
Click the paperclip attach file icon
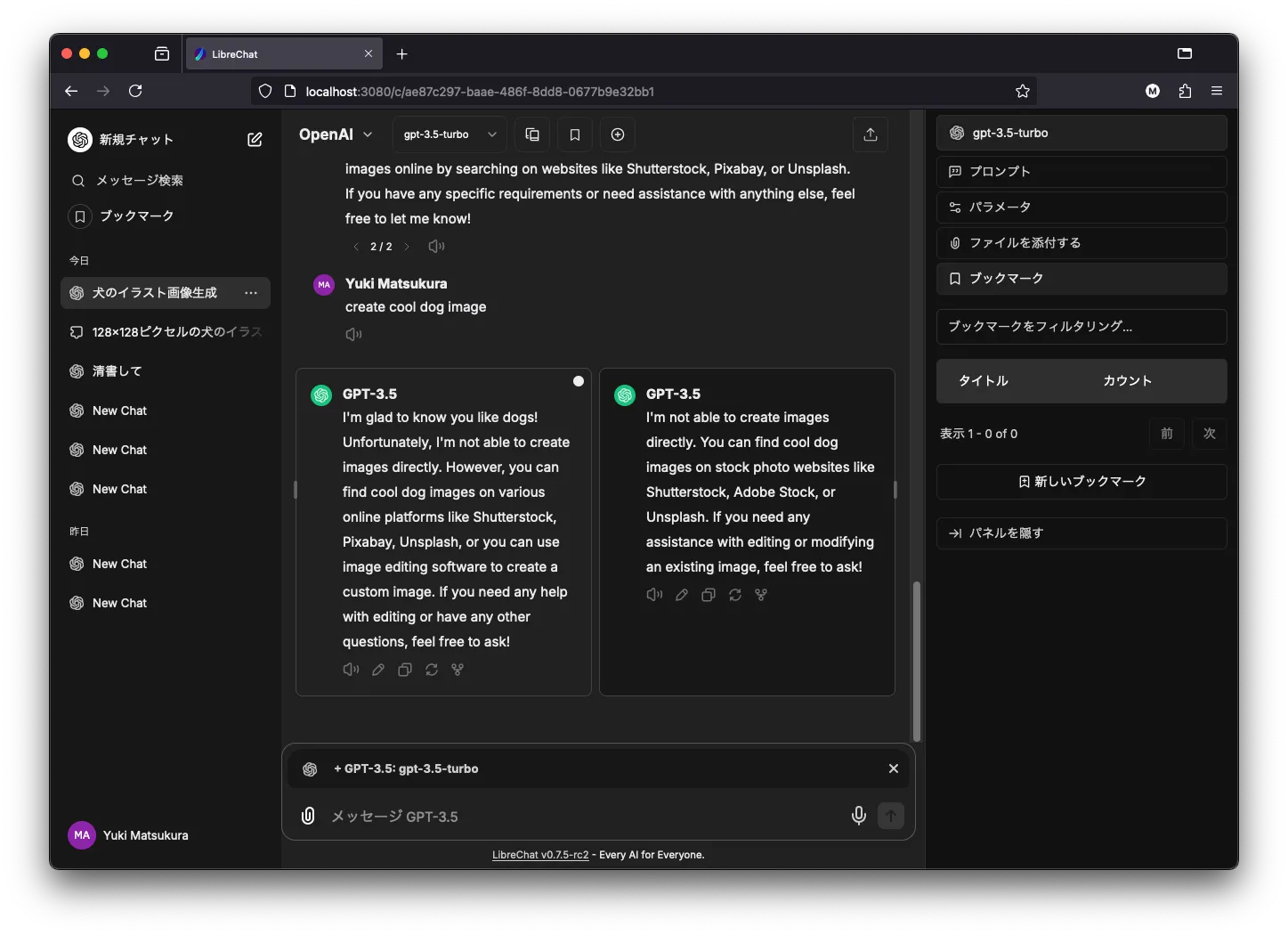308,816
